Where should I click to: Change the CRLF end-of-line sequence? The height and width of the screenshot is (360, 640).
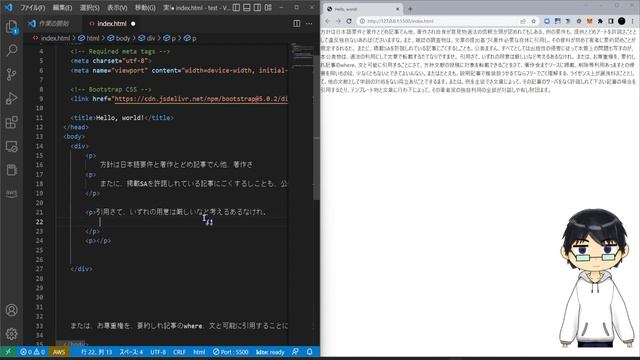(x=179, y=352)
